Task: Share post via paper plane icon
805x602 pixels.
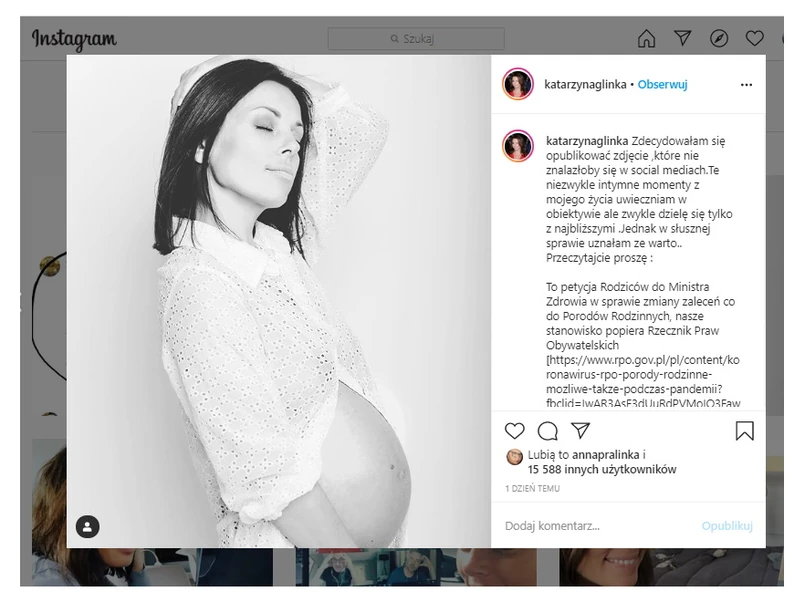Action: (x=581, y=431)
